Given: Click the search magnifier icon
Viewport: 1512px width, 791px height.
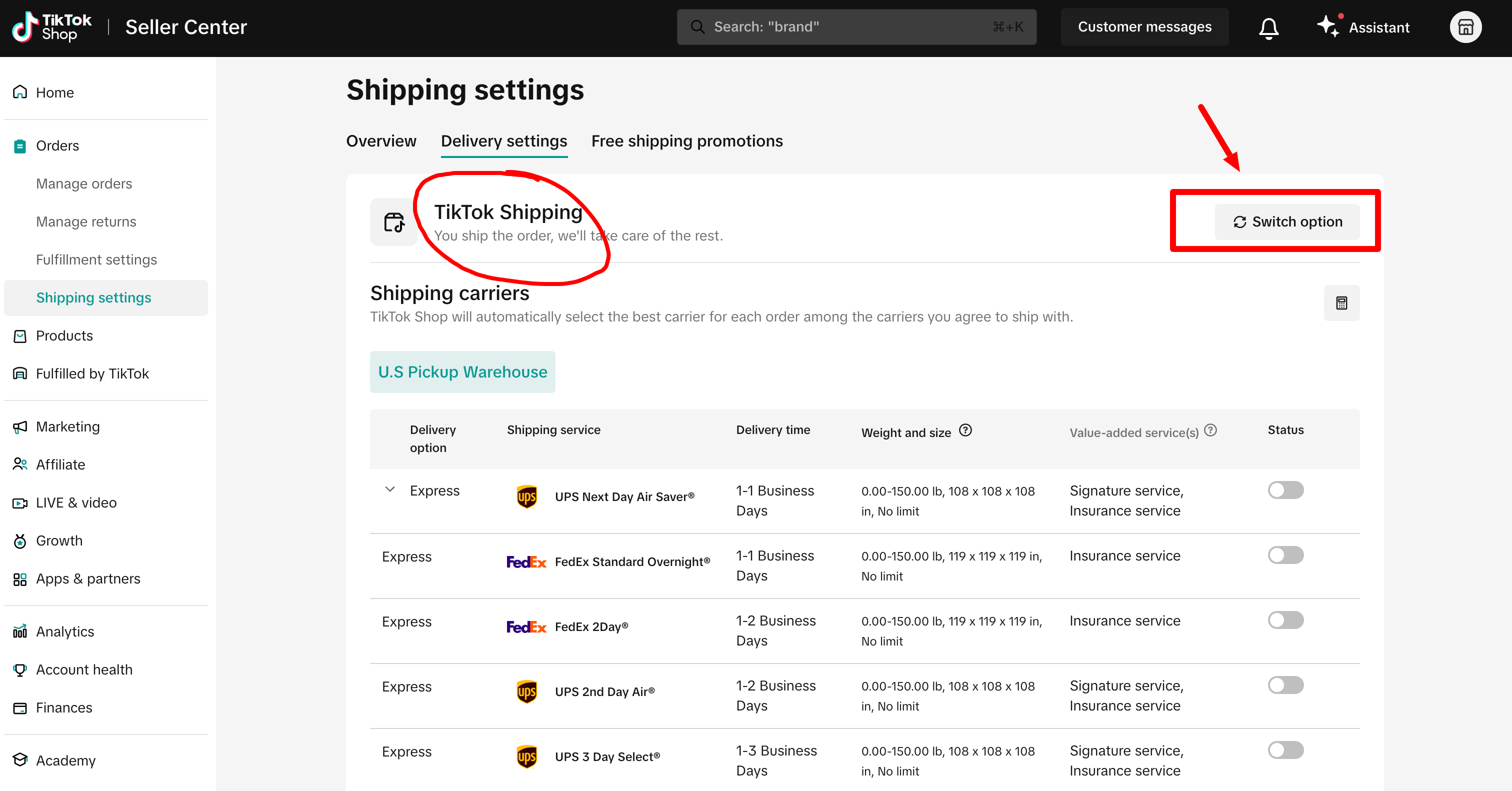Looking at the screenshot, I should point(696,27).
